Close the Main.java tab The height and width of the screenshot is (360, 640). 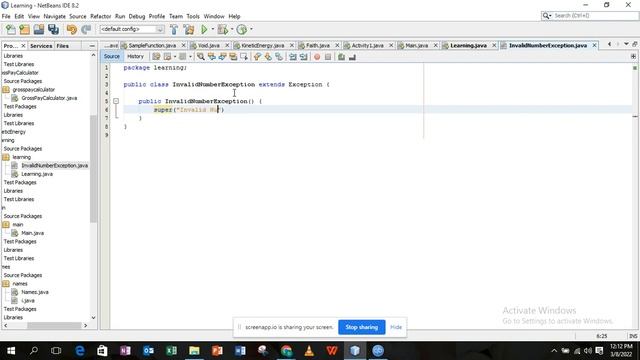[x=435, y=45]
